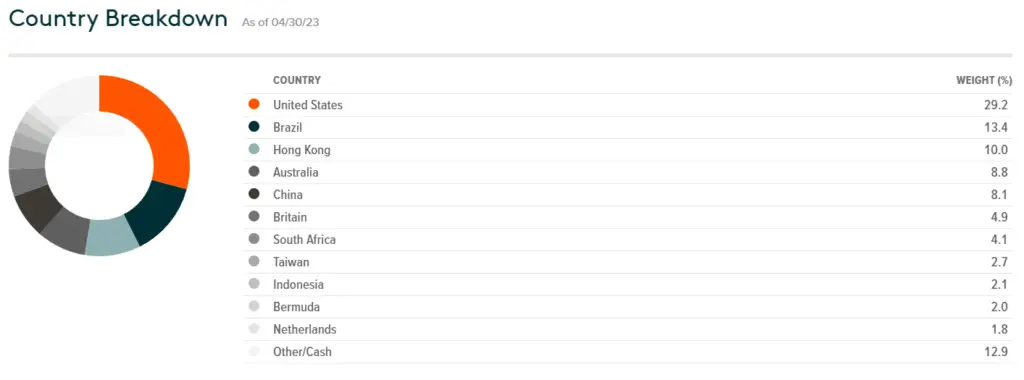Click the dark teal Brazil donut segment
Screen dimensions: 1024x380
[157, 212]
